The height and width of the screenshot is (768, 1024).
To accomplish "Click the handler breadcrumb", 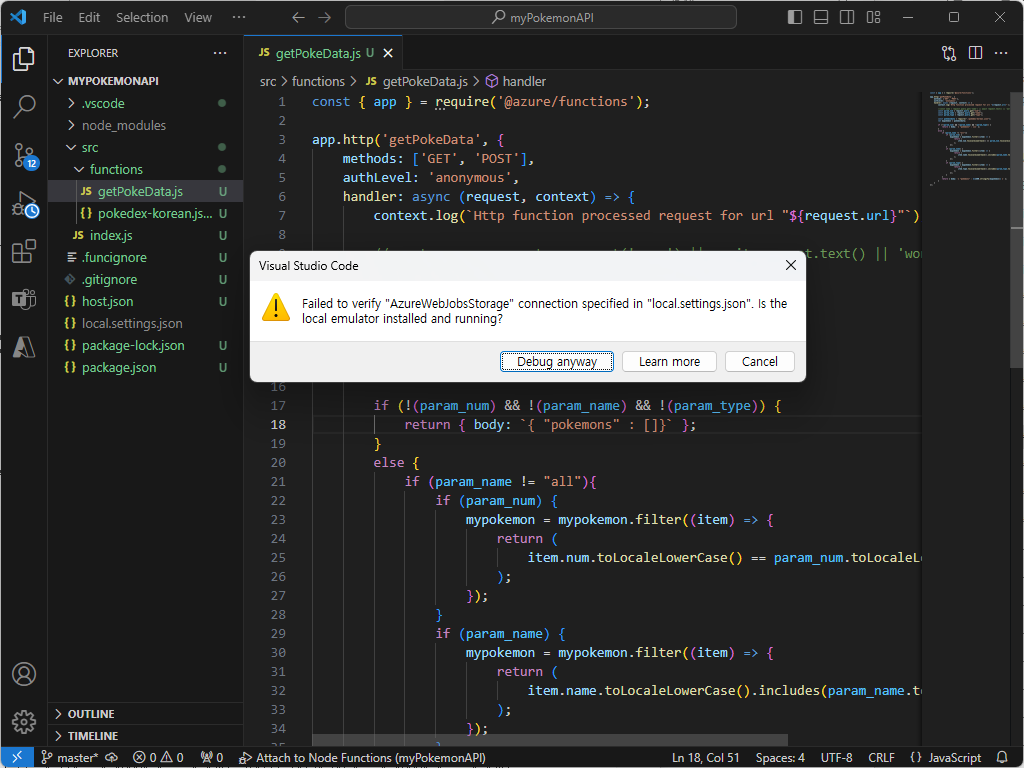I will [516, 81].
